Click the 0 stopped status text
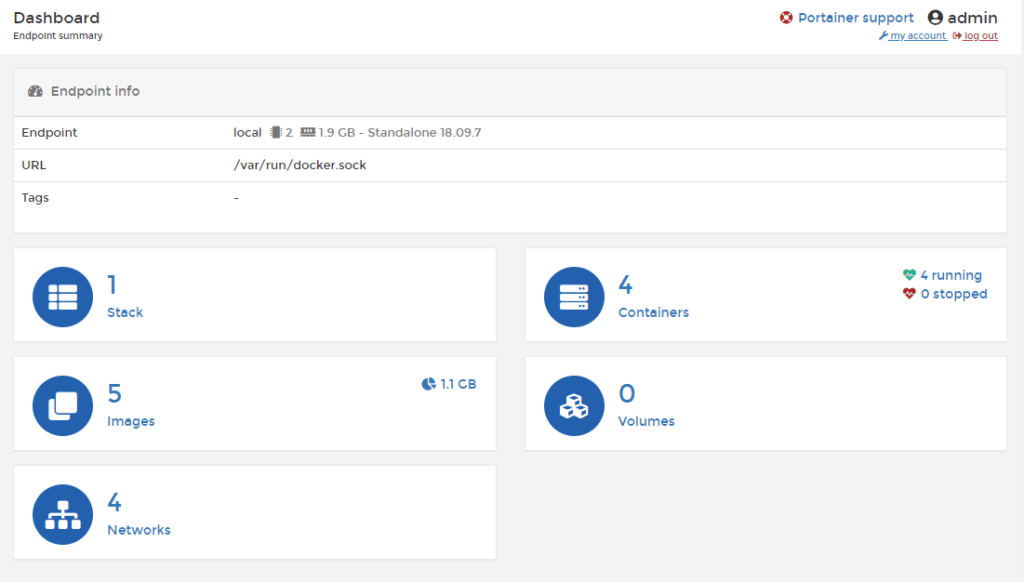The width and height of the screenshot is (1024, 582). 953,294
